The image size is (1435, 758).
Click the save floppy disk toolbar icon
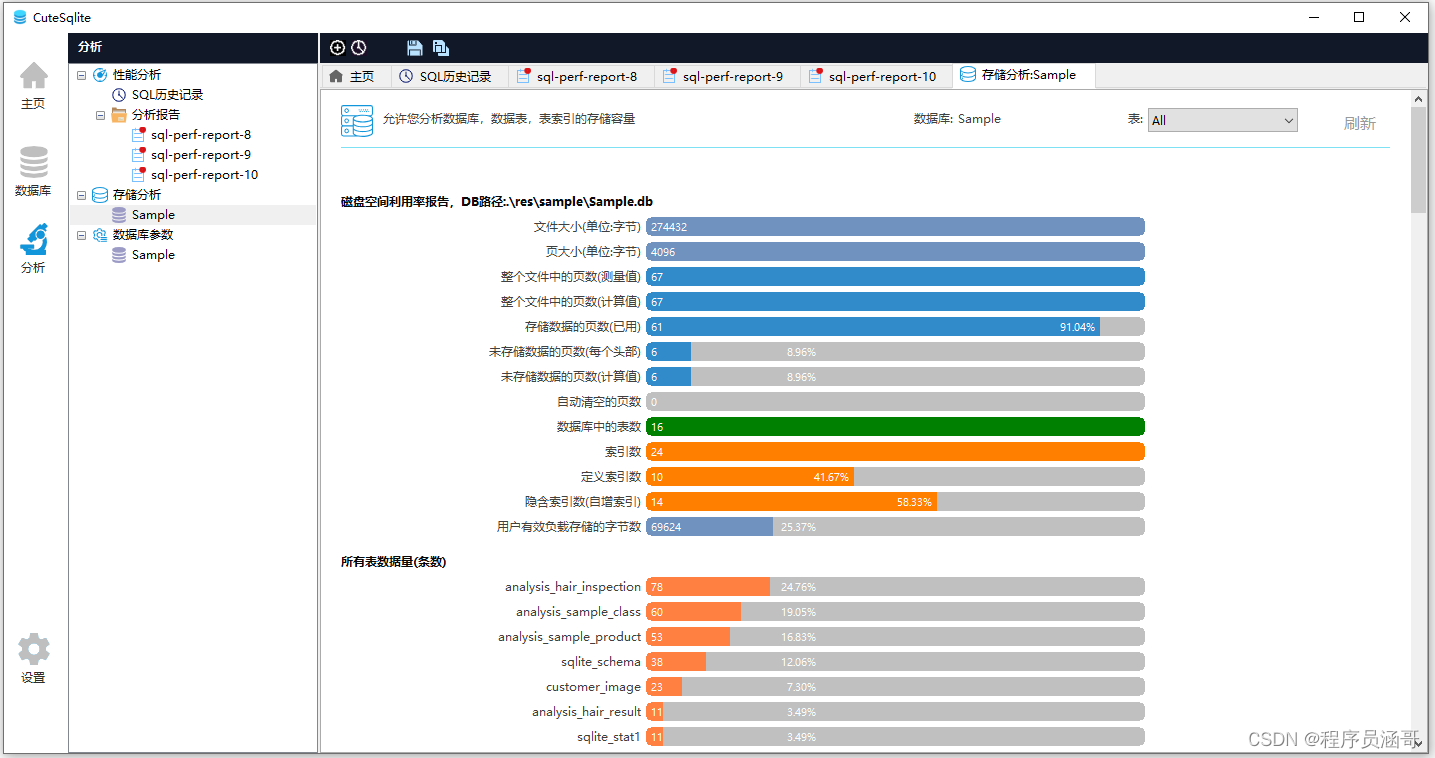(415, 48)
